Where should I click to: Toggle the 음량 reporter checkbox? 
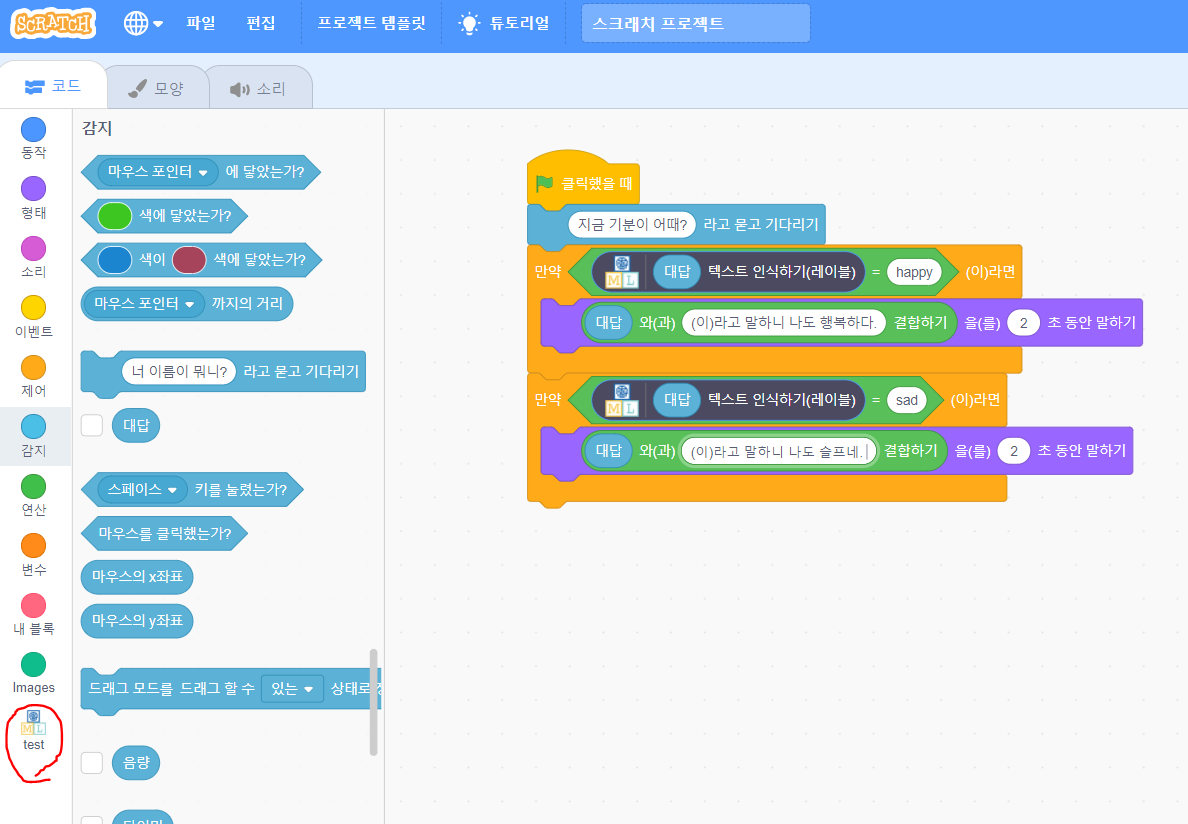click(92, 763)
